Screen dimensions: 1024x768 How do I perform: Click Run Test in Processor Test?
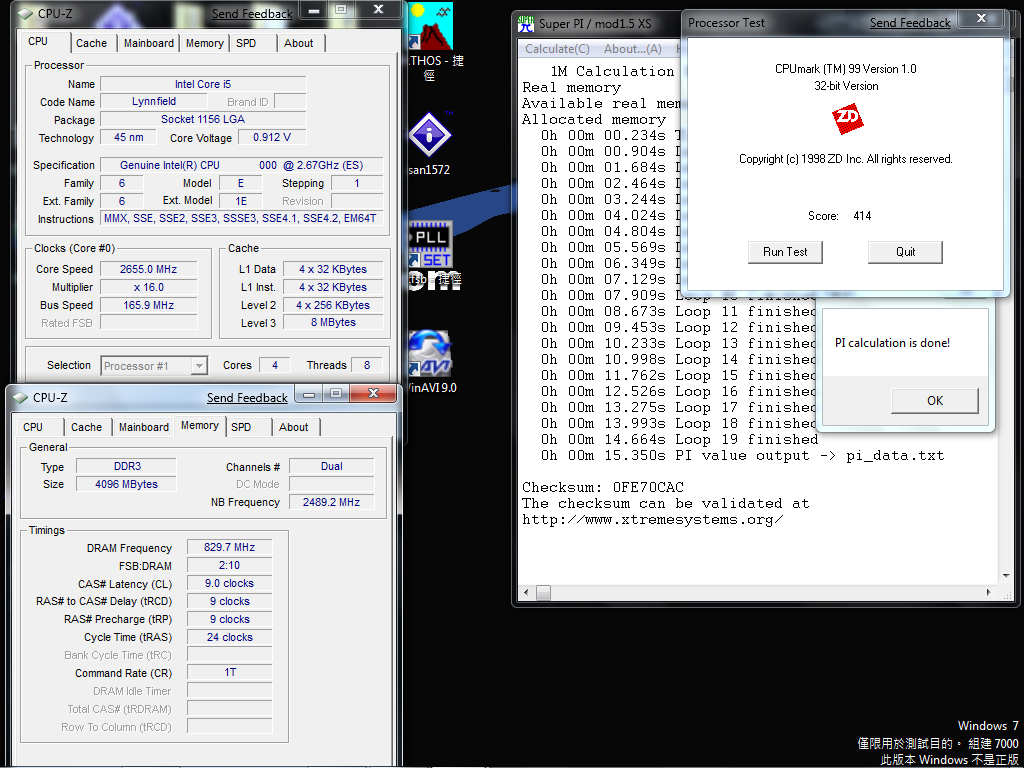pyautogui.click(x=785, y=252)
